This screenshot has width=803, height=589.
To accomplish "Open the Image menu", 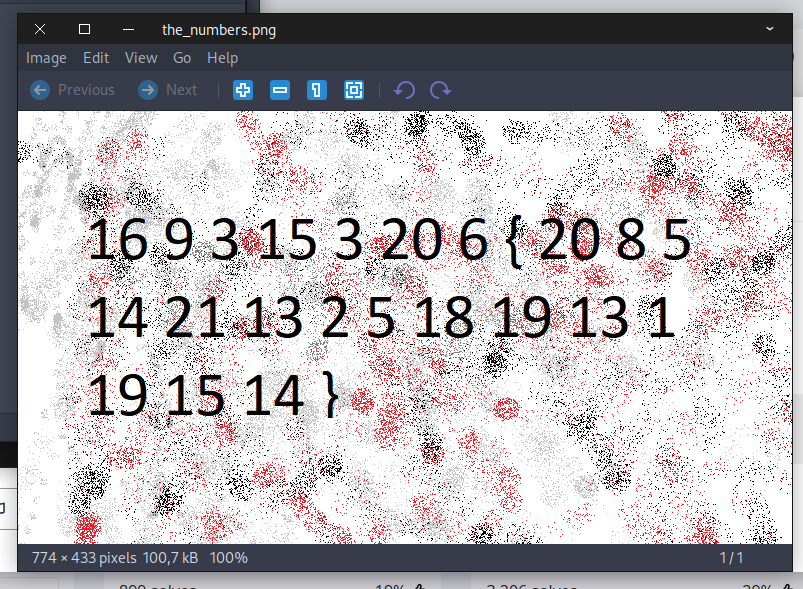I will [46, 58].
